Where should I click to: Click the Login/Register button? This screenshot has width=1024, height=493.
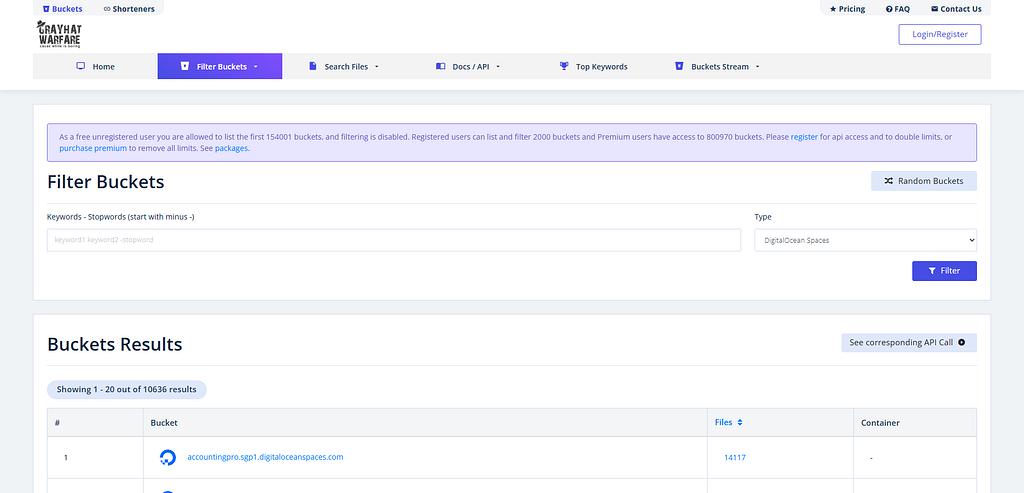pos(940,34)
